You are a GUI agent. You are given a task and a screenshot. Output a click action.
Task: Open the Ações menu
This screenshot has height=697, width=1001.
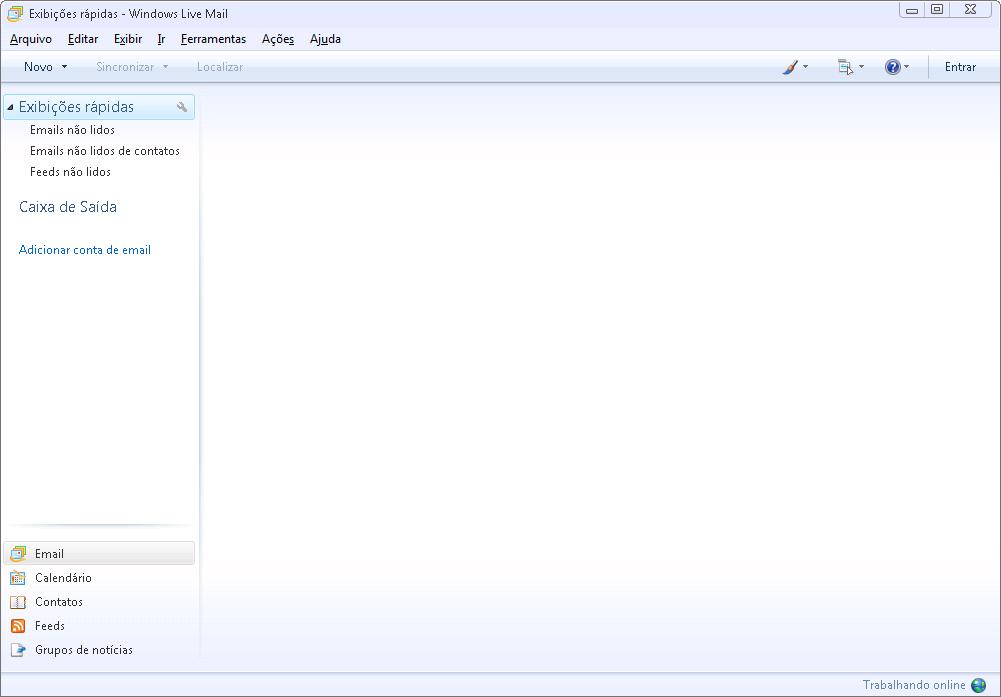[x=278, y=39]
